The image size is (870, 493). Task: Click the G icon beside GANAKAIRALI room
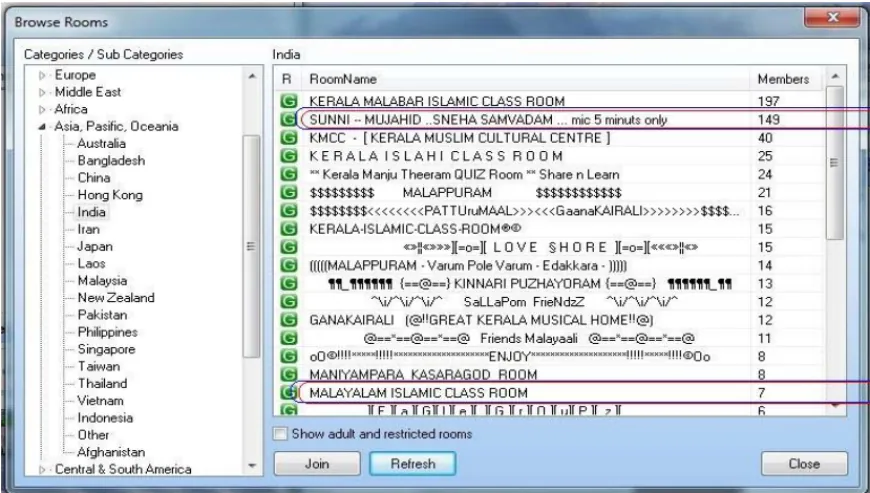pos(288,319)
